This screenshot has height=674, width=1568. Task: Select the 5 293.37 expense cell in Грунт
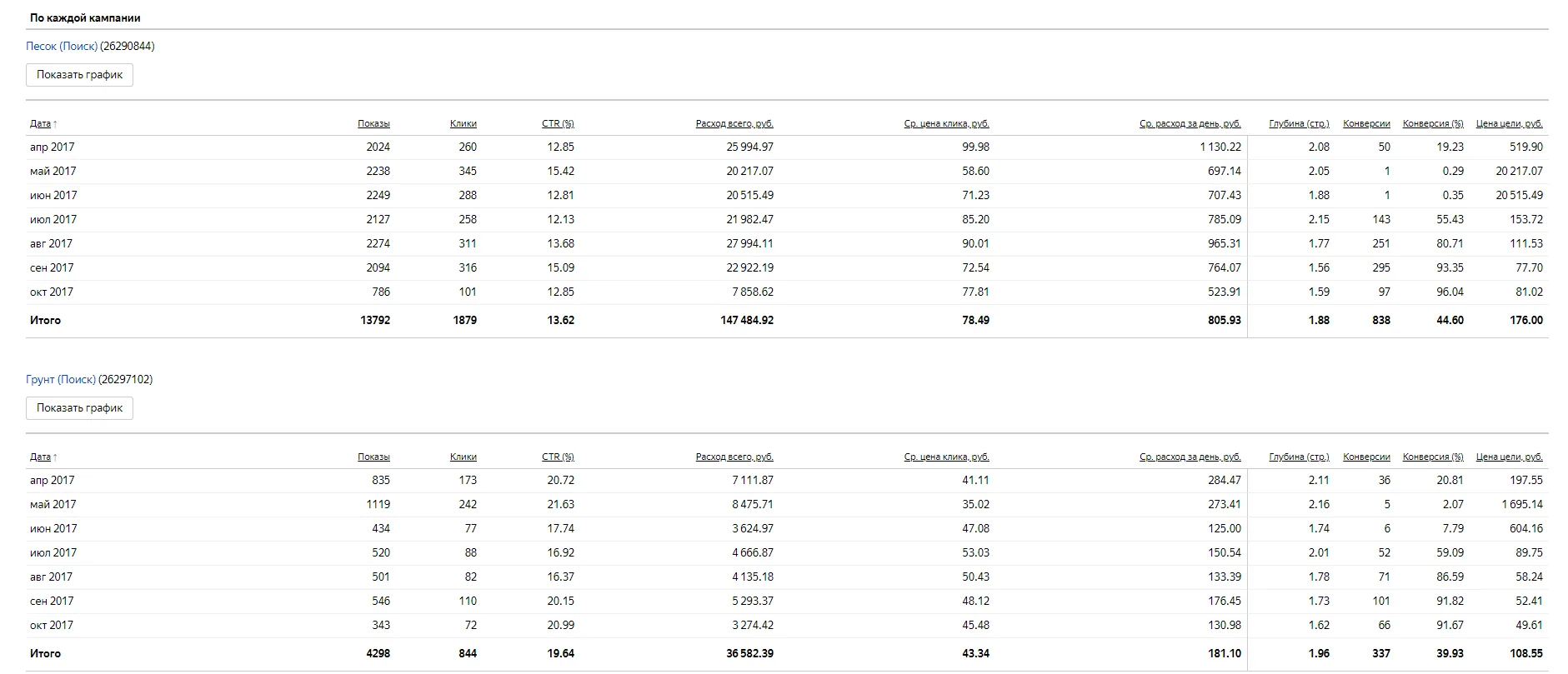click(x=753, y=602)
